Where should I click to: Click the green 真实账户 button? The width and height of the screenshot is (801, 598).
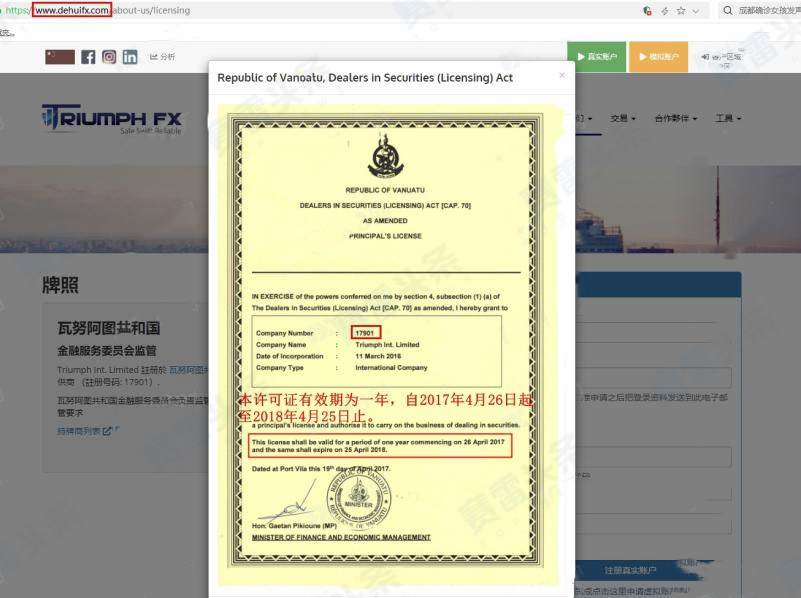pyautogui.click(x=596, y=57)
